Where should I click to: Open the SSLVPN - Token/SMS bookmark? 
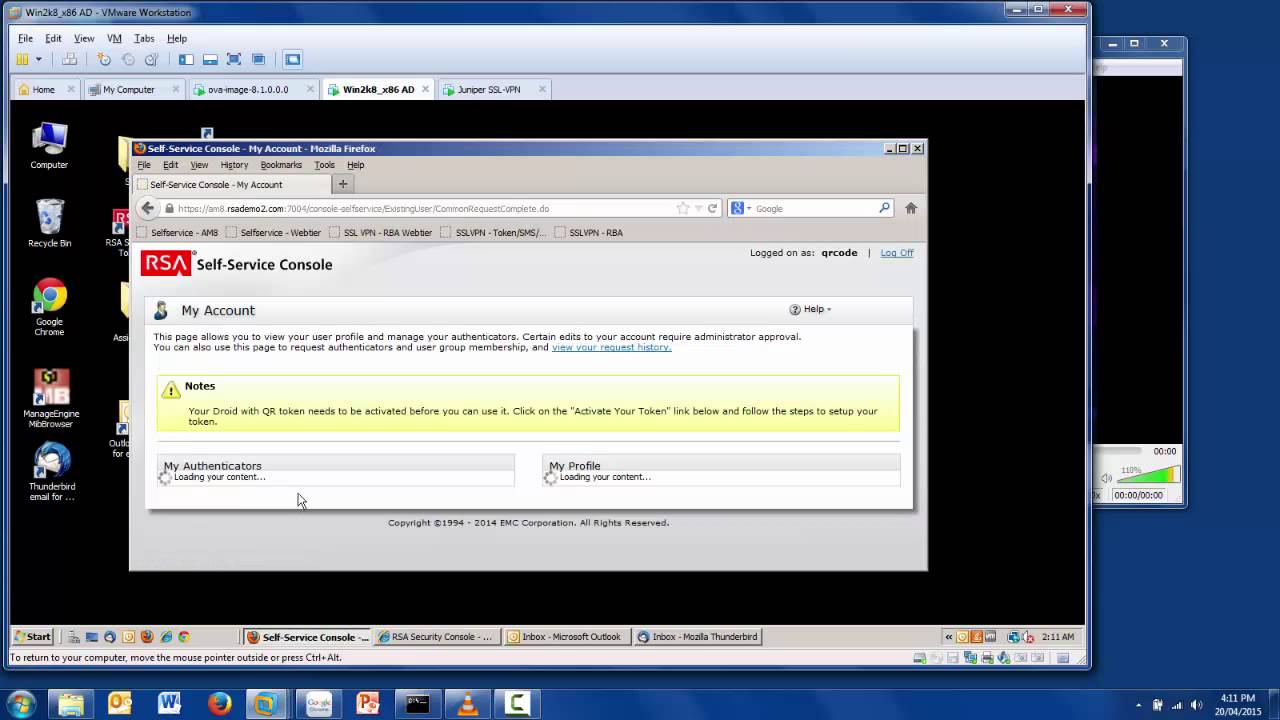(x=494, y=232)
